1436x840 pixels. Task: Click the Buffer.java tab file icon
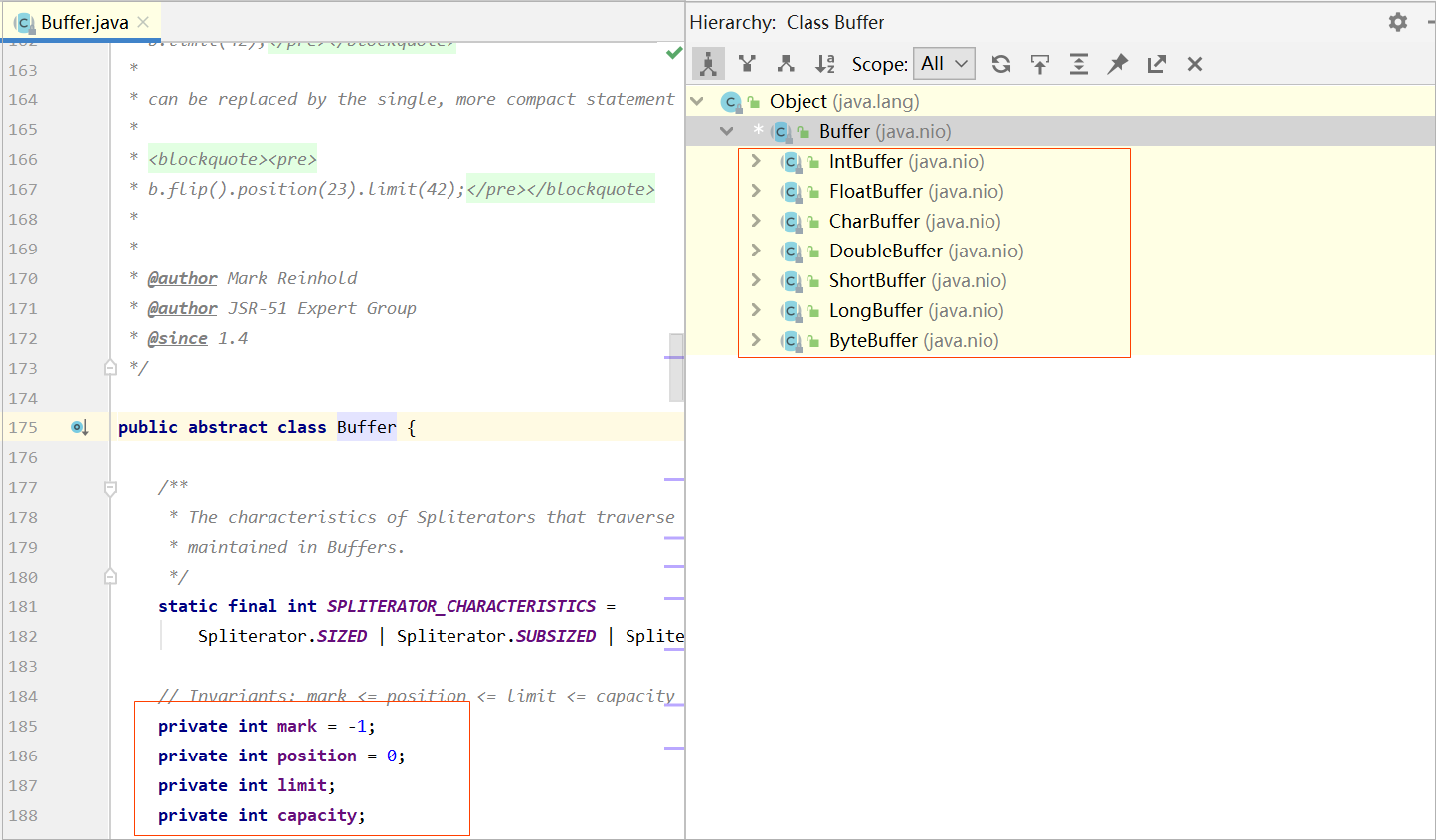tap(25, 22)
